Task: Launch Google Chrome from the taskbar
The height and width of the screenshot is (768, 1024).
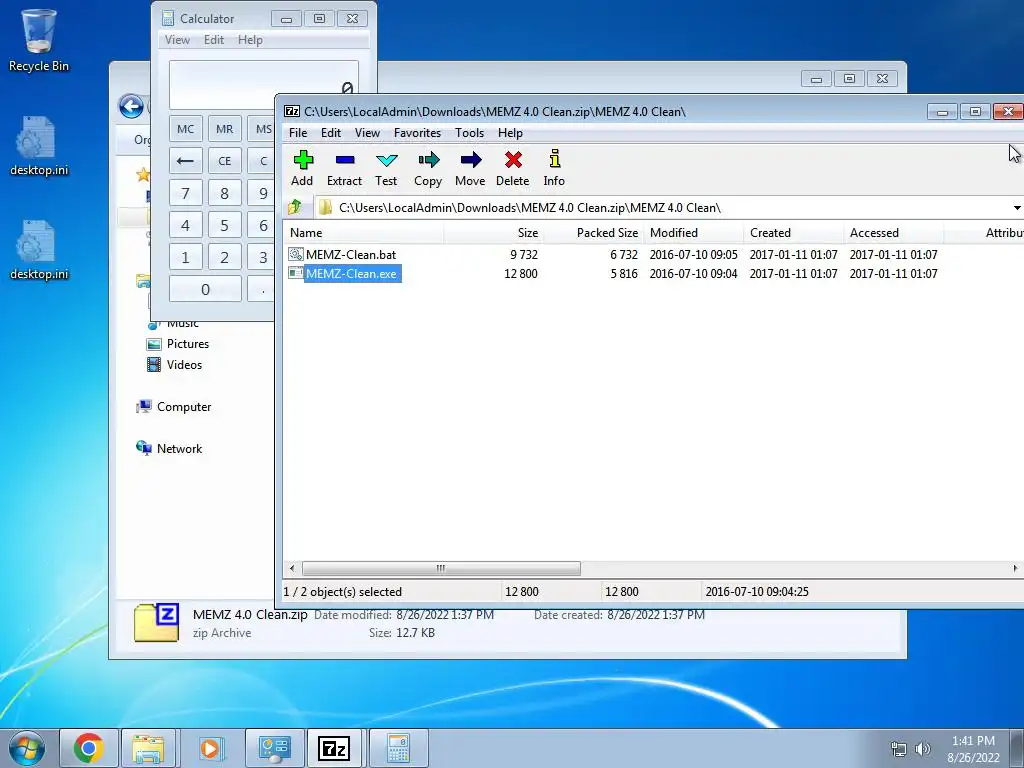Action: (89, 748)
